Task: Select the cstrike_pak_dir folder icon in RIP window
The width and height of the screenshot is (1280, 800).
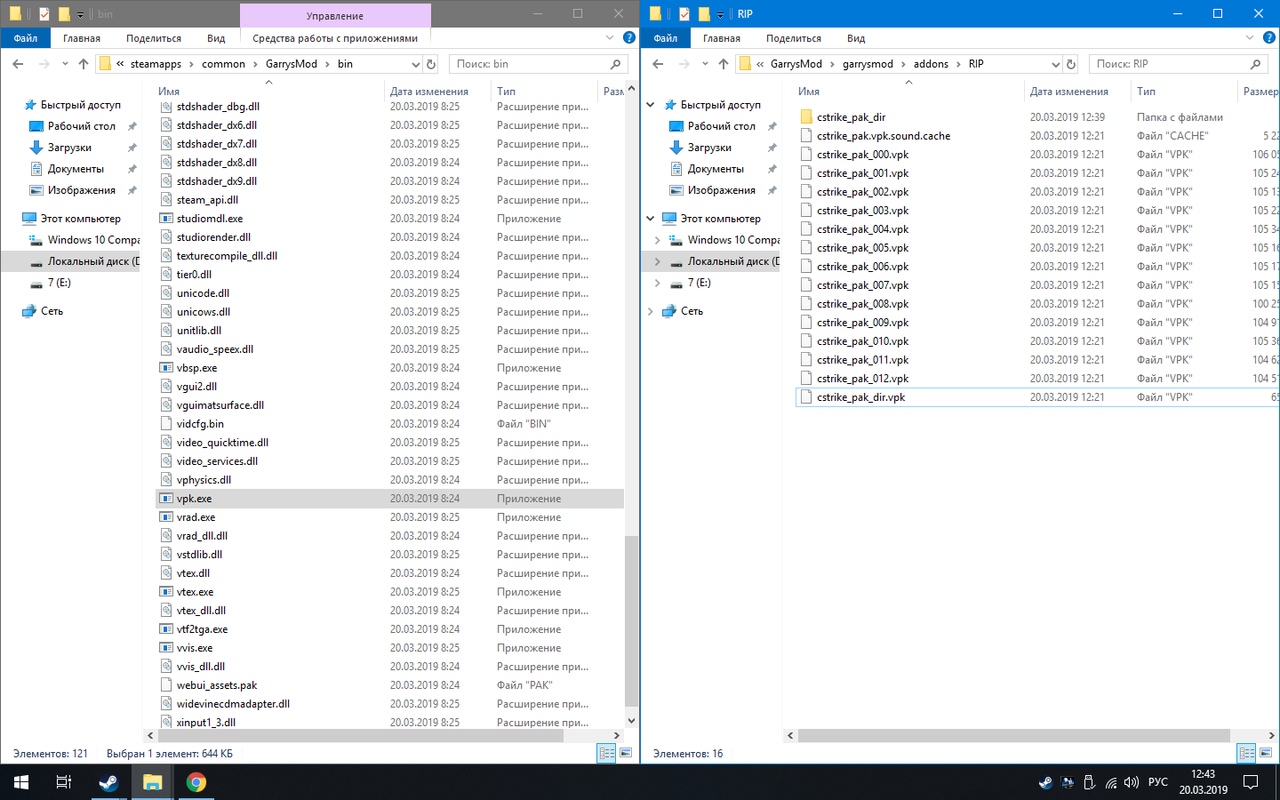Action: click(807, 117)
